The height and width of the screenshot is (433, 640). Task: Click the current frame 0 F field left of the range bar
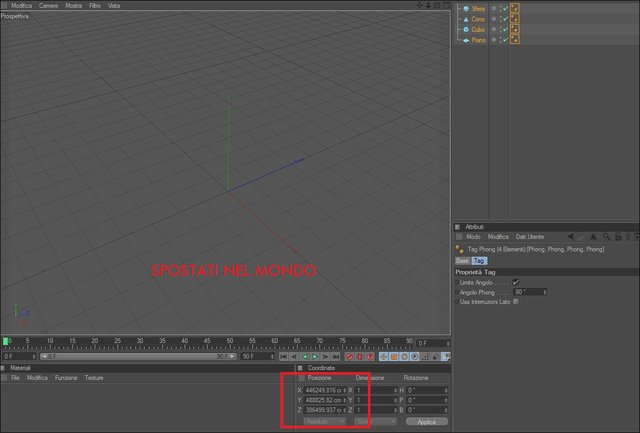tap(19, 357)
